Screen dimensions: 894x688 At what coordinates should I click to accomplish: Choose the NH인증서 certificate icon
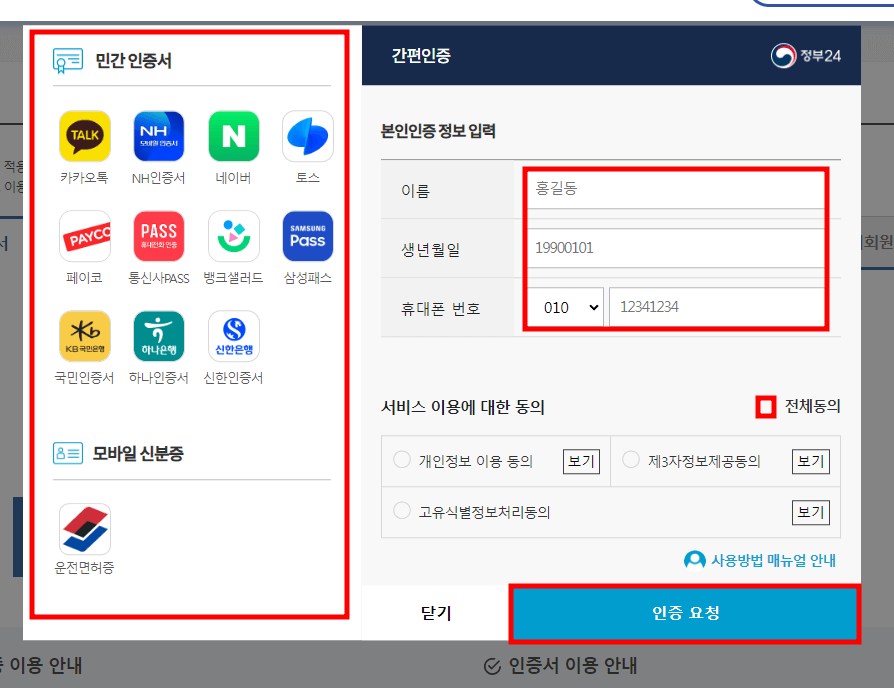(x=158, y=134)
